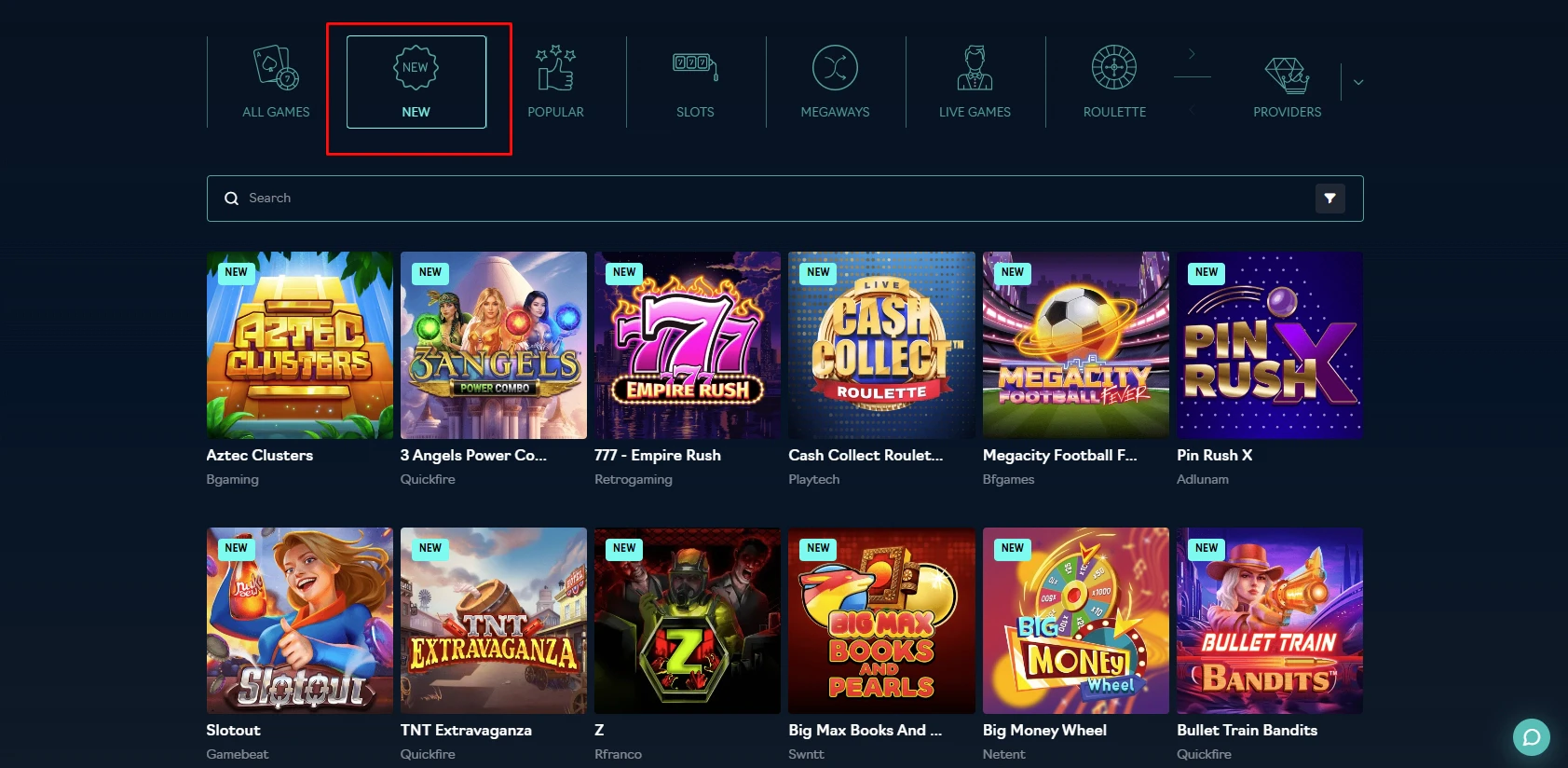Click Retrogaming provider label

634,479
